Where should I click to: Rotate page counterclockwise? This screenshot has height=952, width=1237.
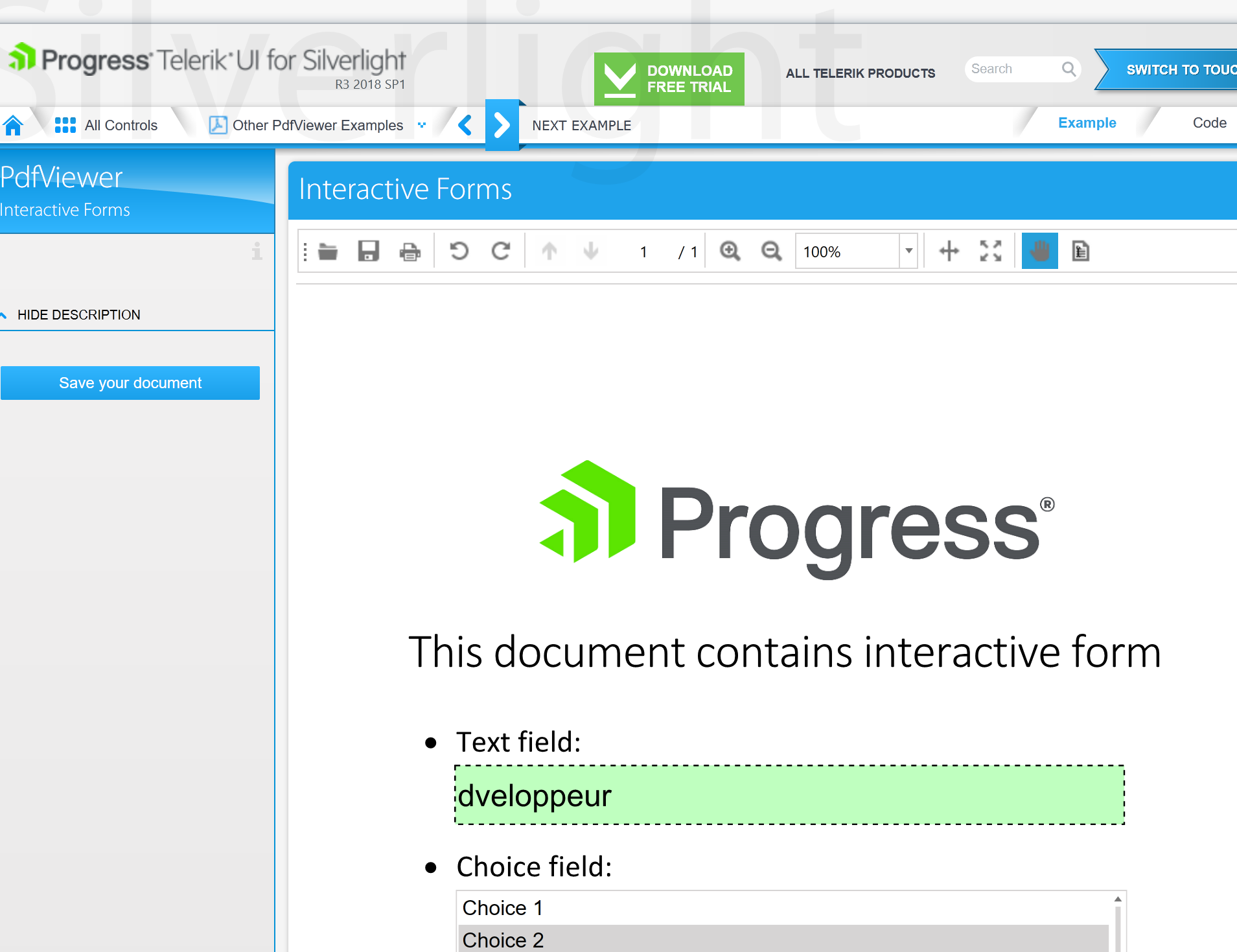pyautogui.click(x=459, y=251)
